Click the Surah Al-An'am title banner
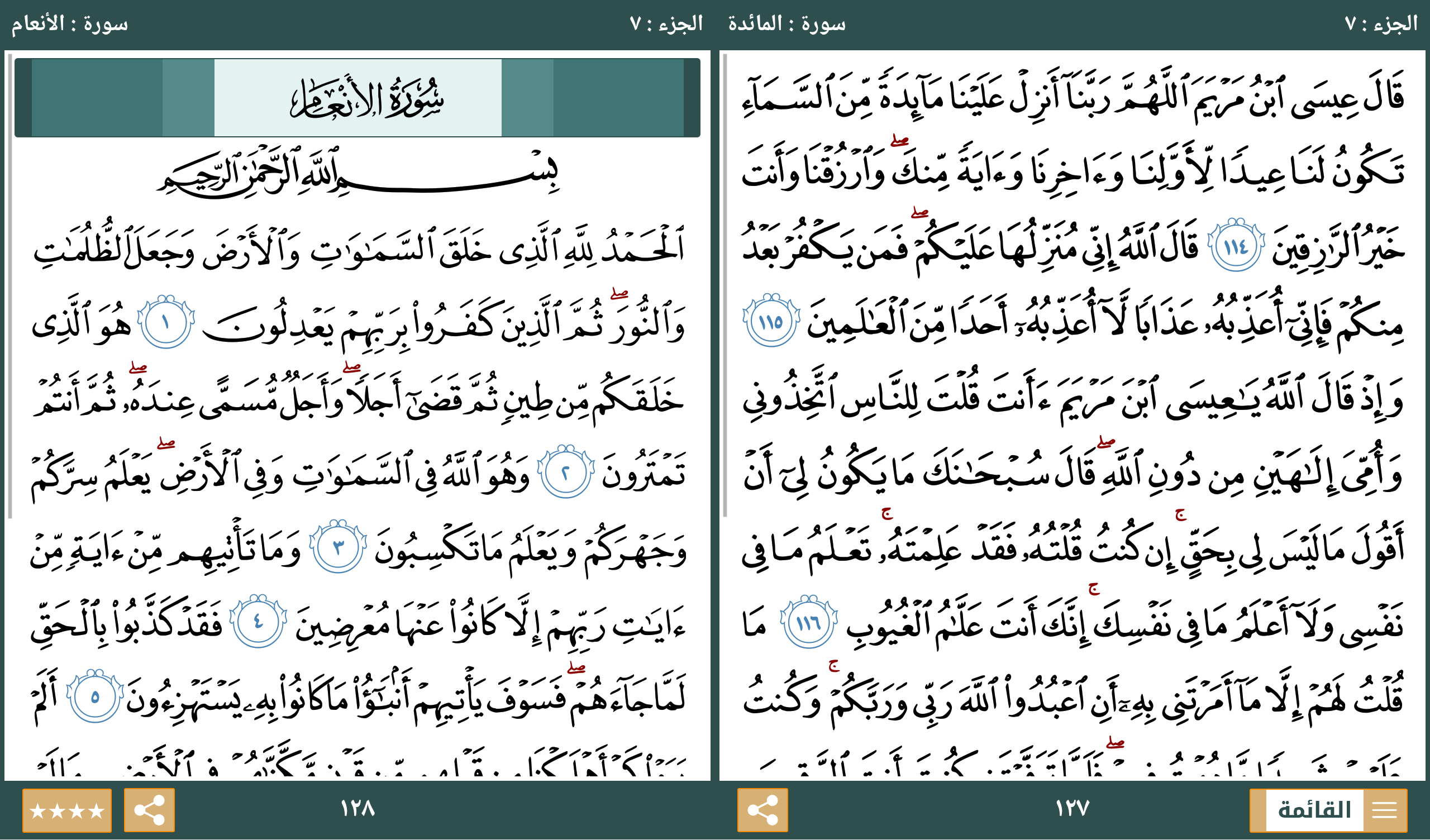The height and width of the screenshot is (840, 1430). [x=357, y=98]
